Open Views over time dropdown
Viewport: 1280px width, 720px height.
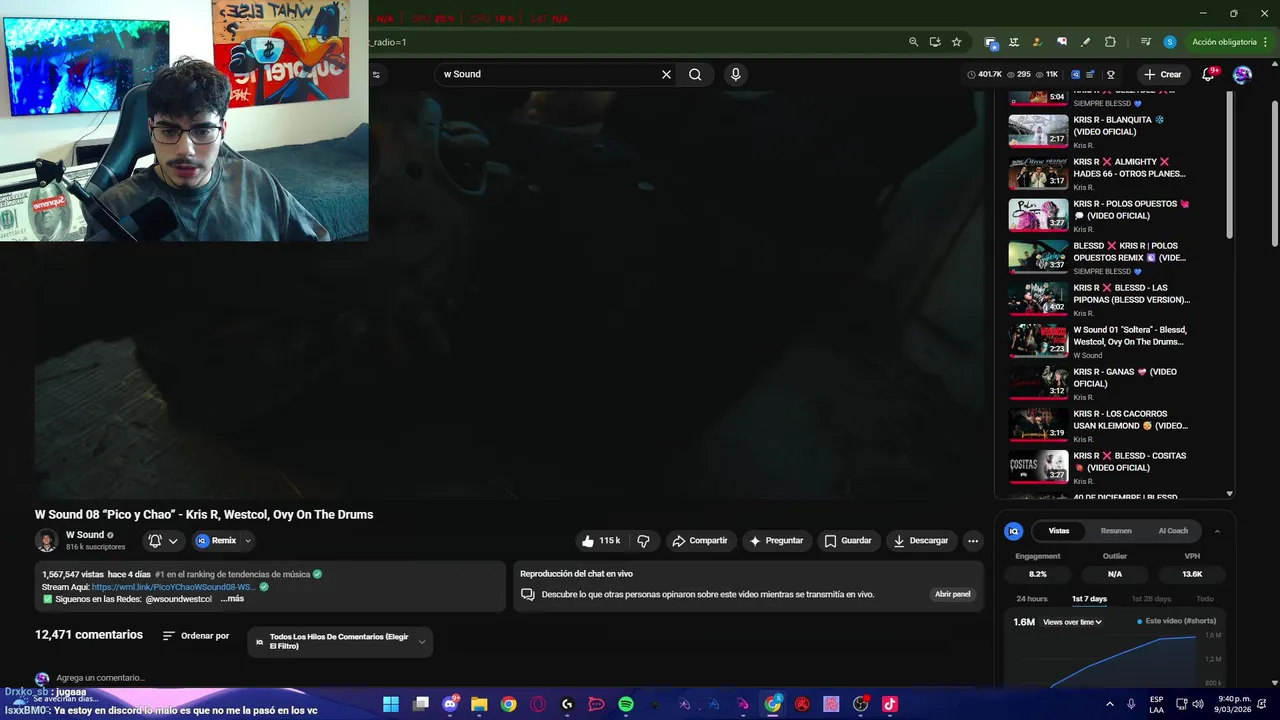(1072, 622)
